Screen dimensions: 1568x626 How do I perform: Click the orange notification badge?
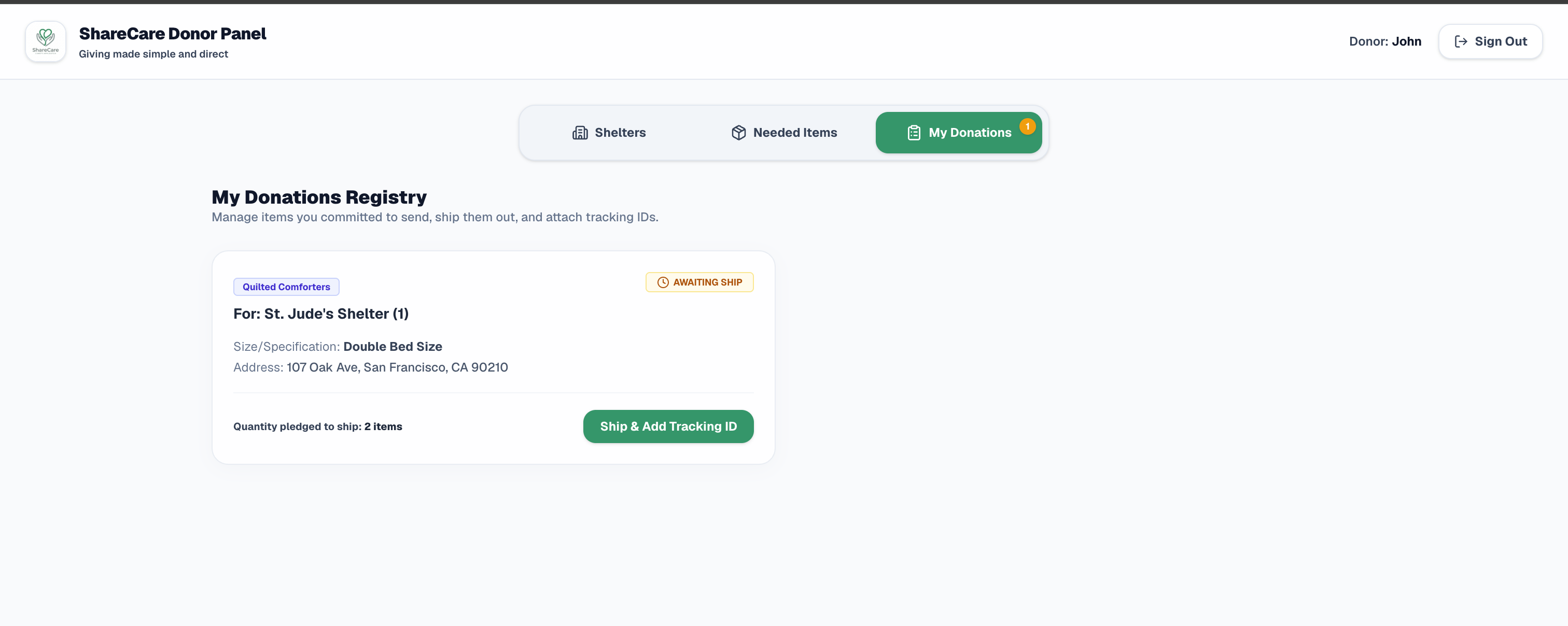tap(1027, 126)
